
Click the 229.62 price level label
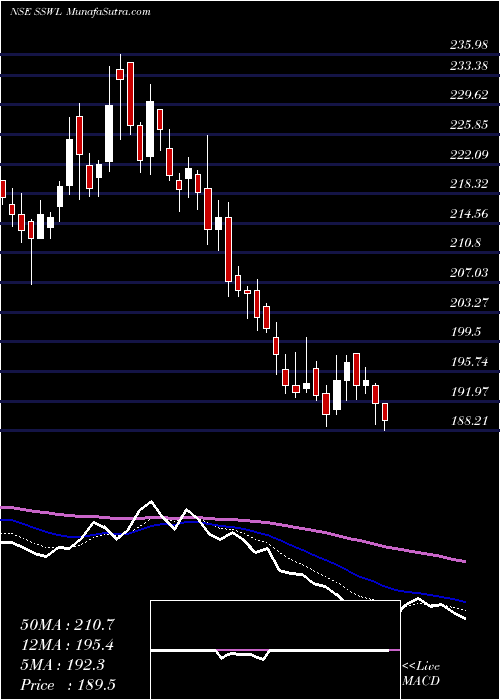(468, 96)
